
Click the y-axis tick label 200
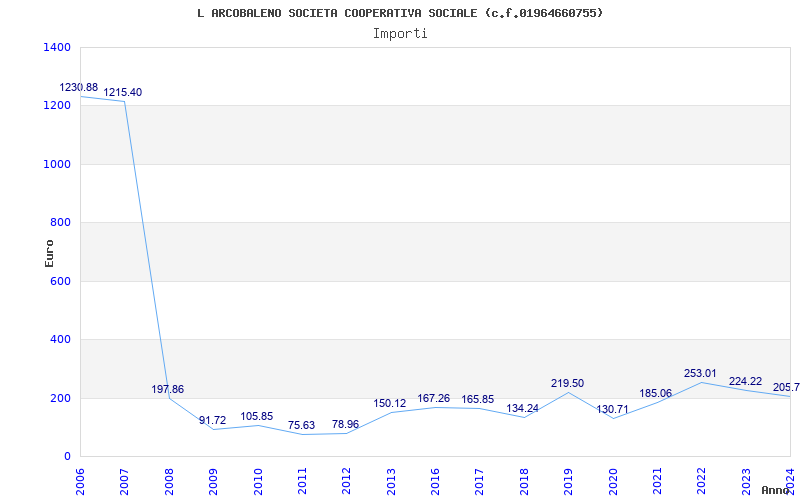60,398
